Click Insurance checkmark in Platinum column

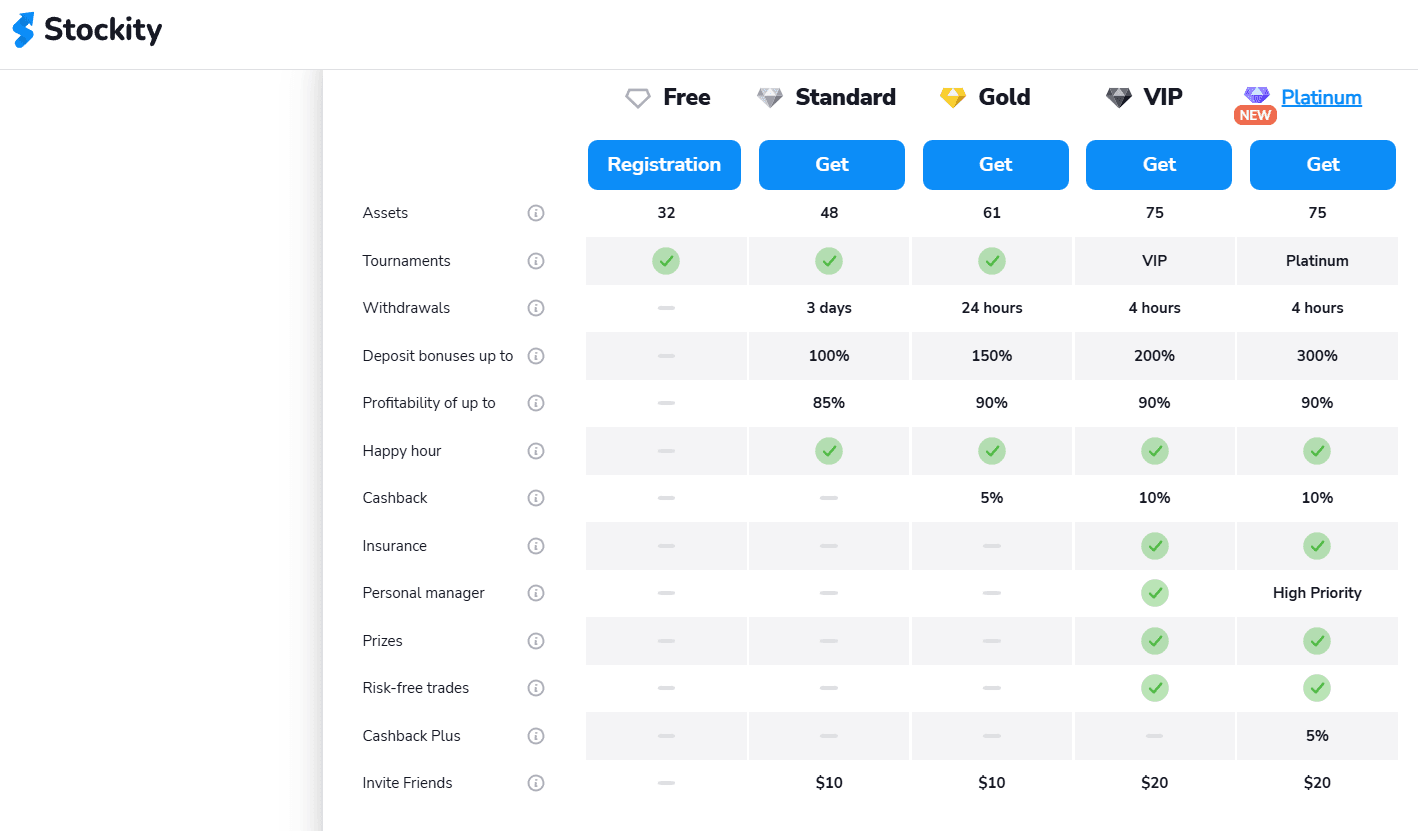pos(1317,546)
